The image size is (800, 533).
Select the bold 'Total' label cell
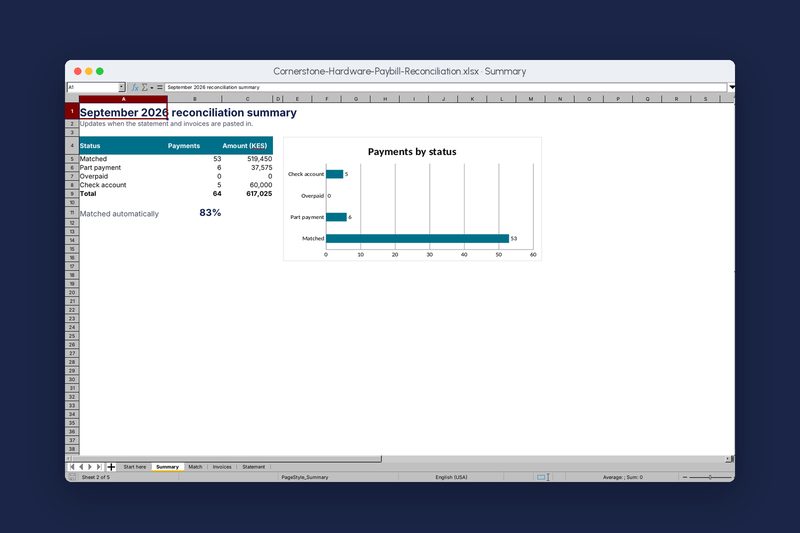pos(123,193)
